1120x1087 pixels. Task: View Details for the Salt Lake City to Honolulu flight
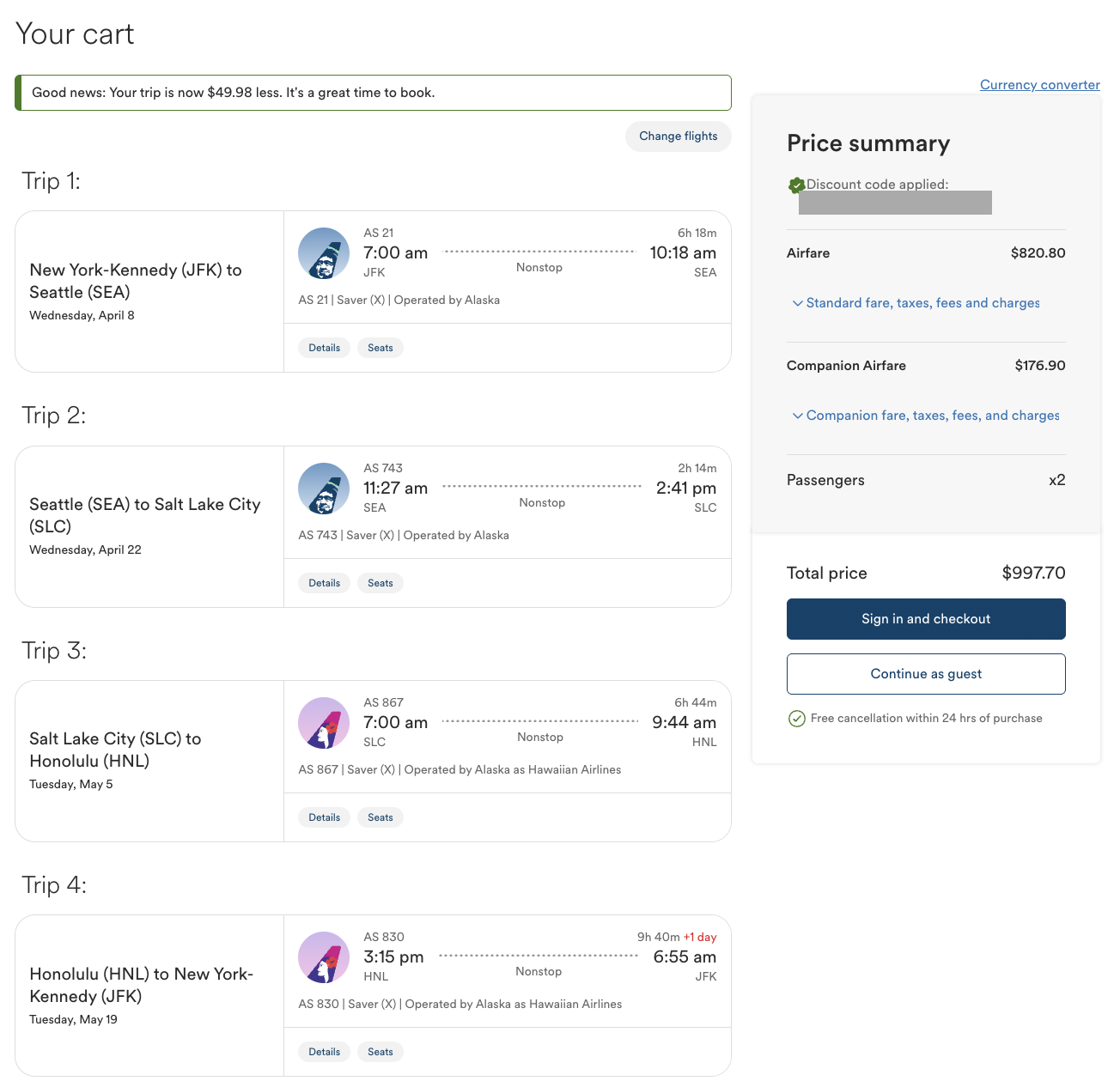click(324, 817)
